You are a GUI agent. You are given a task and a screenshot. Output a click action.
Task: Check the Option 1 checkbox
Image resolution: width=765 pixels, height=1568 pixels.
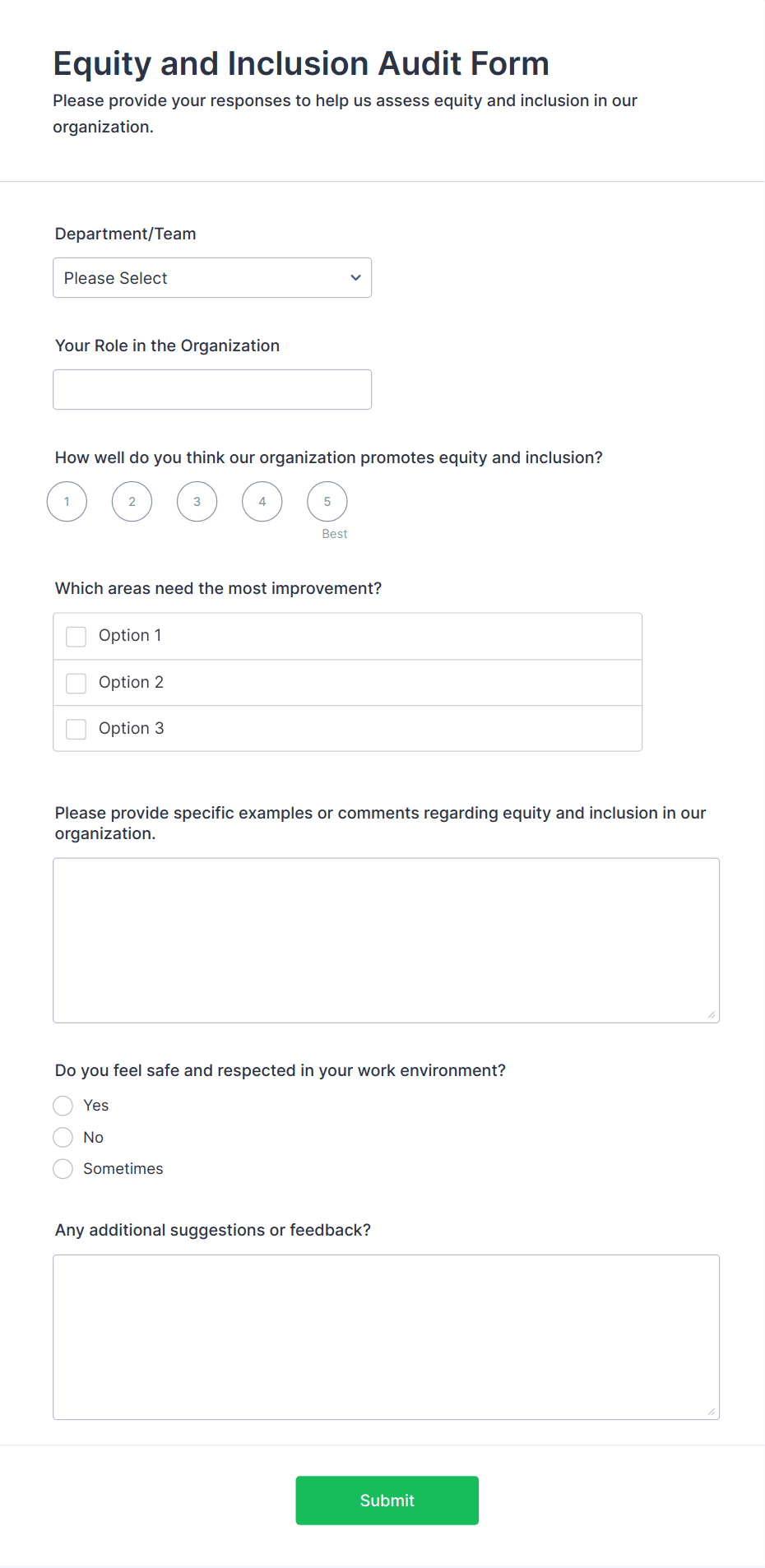76,637
